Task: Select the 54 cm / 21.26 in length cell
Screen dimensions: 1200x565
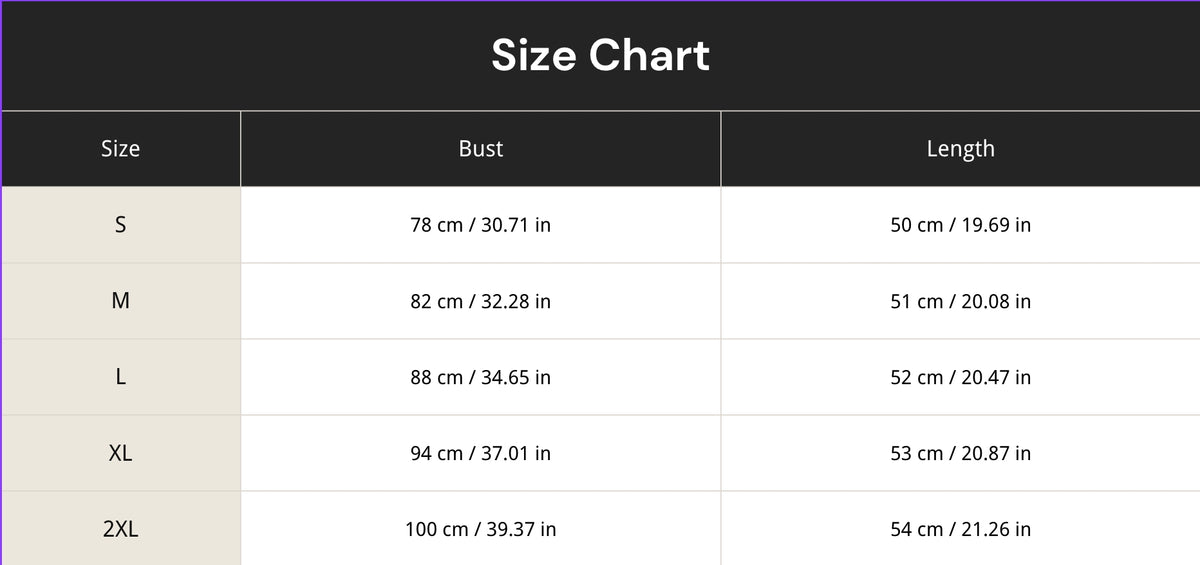Action: tap(960, 528)
